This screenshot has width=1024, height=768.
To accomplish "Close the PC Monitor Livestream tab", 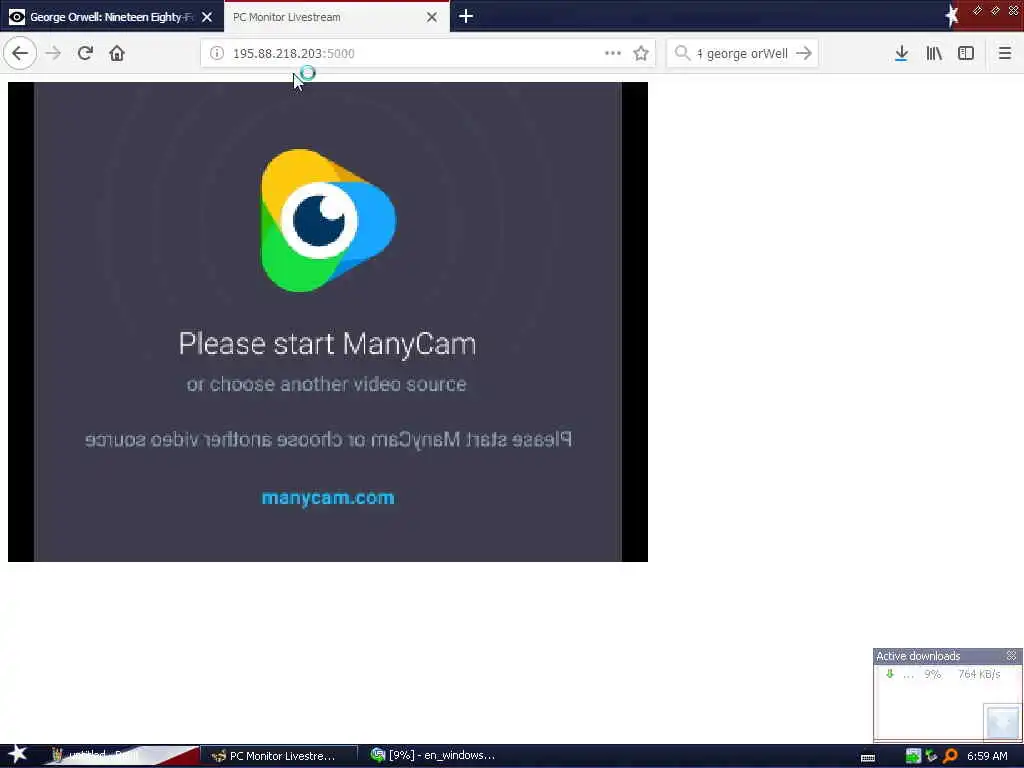I will click(x=432, y=17).
